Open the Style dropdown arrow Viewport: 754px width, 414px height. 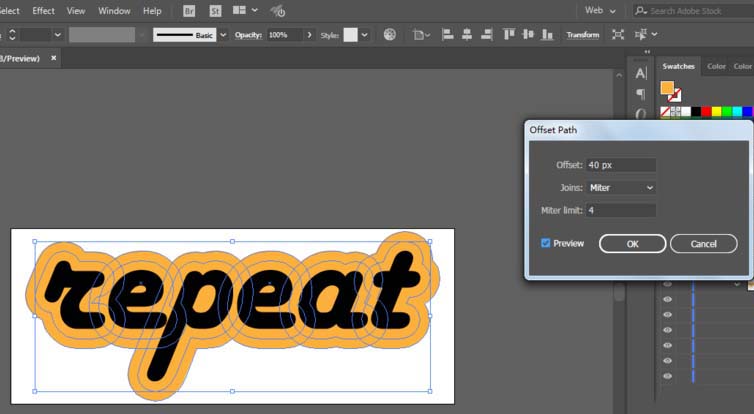coord(364,34)
